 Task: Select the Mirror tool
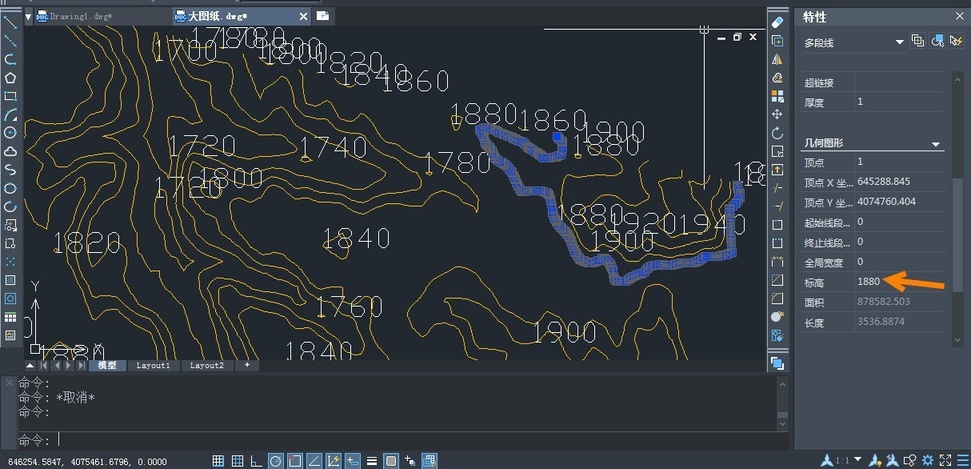[777, 59]
